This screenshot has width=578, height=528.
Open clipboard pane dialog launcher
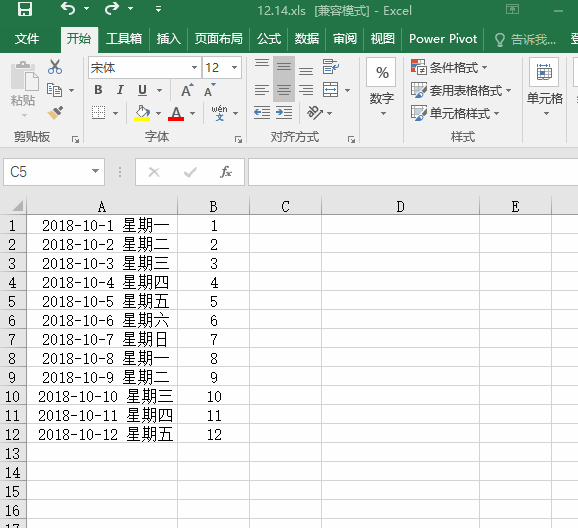76,139
